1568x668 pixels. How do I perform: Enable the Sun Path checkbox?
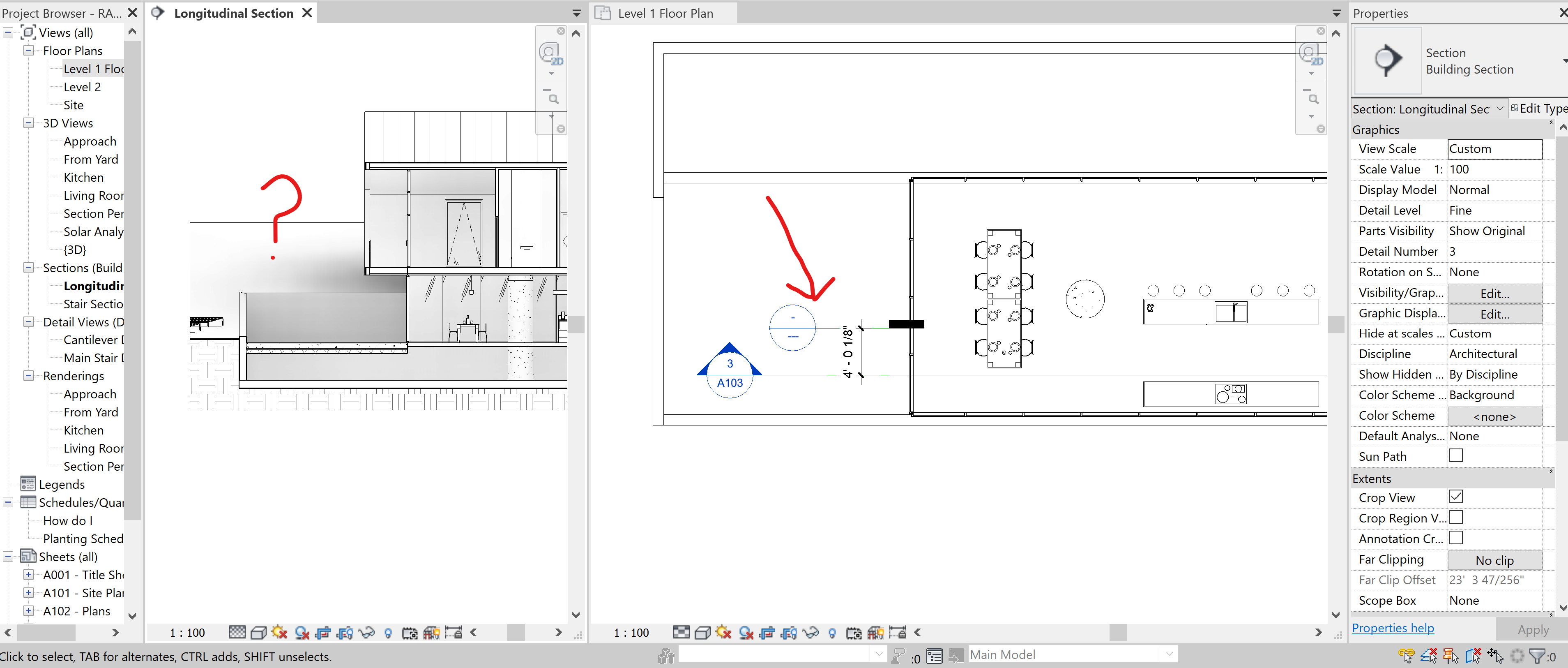coord(1455,456)
